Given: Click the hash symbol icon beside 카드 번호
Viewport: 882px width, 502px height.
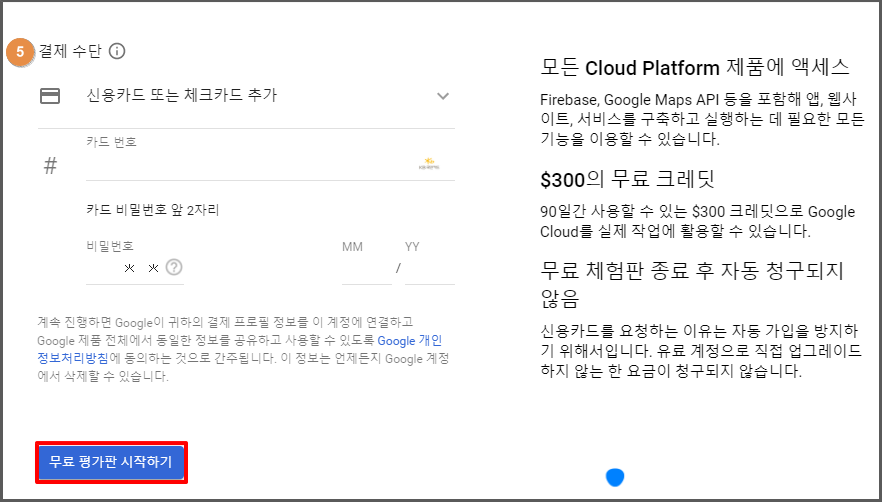Looking at the screenshot, I should pyautogui.click(x=50, y=165).
